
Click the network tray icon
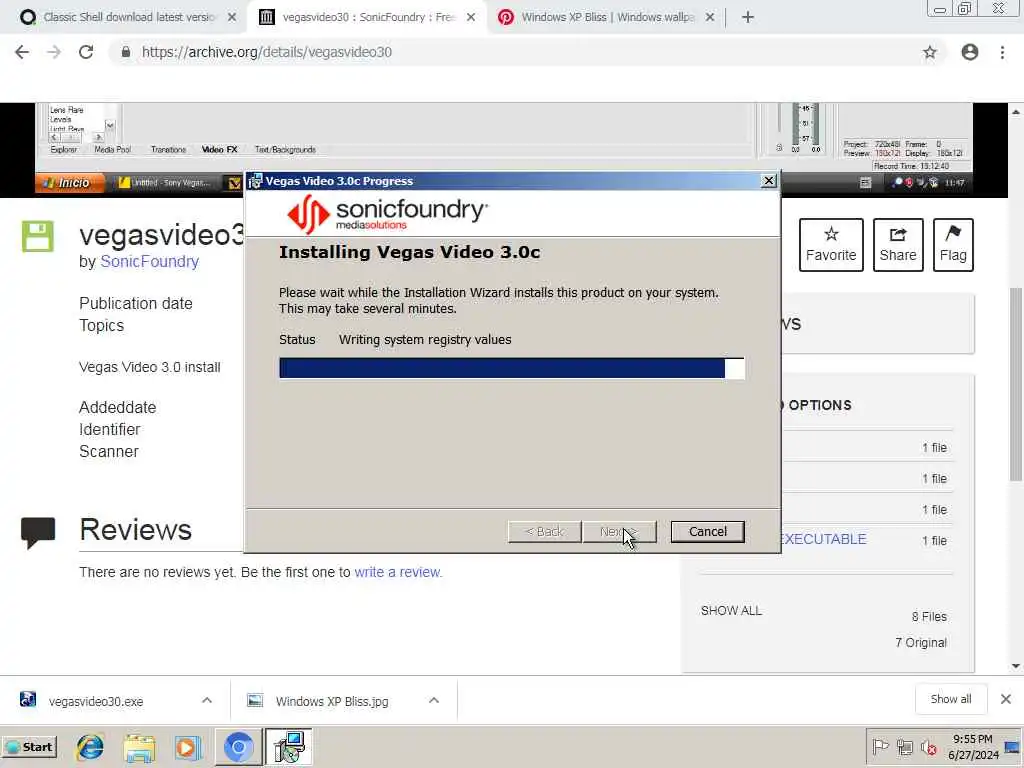(x=905, y=746)
